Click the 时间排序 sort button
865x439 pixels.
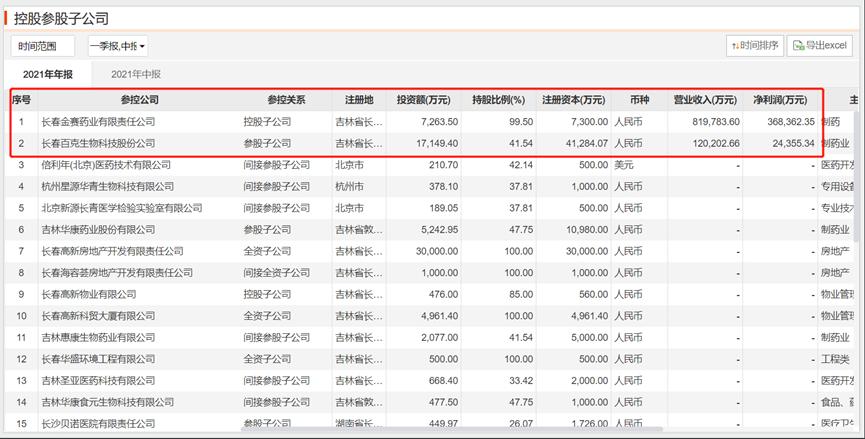(755, 46)
